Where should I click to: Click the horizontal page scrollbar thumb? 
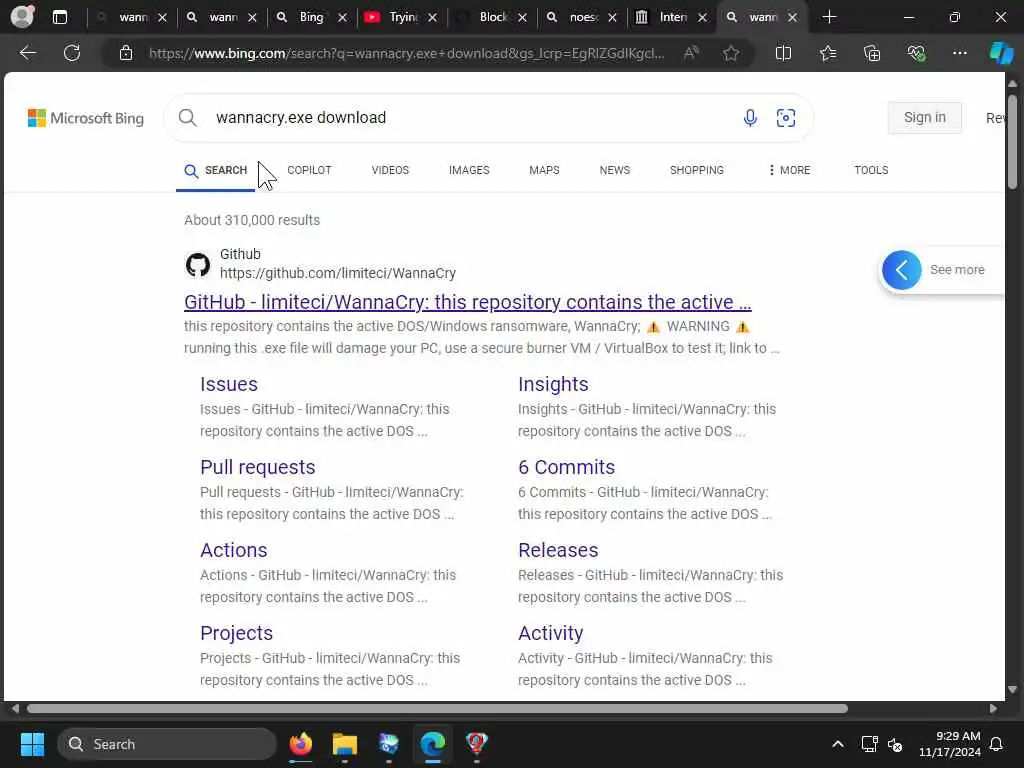click(437, 709)
